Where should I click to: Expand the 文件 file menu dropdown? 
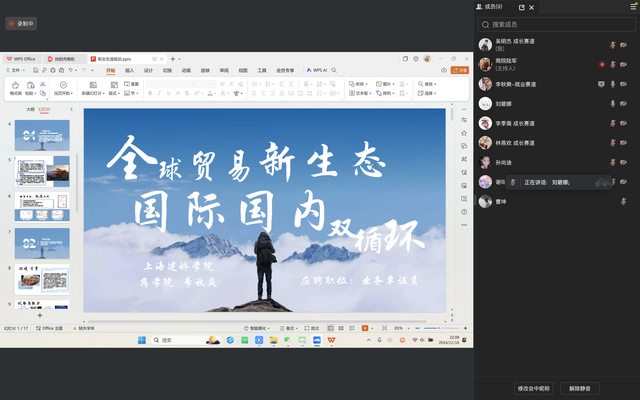(16, 71)
